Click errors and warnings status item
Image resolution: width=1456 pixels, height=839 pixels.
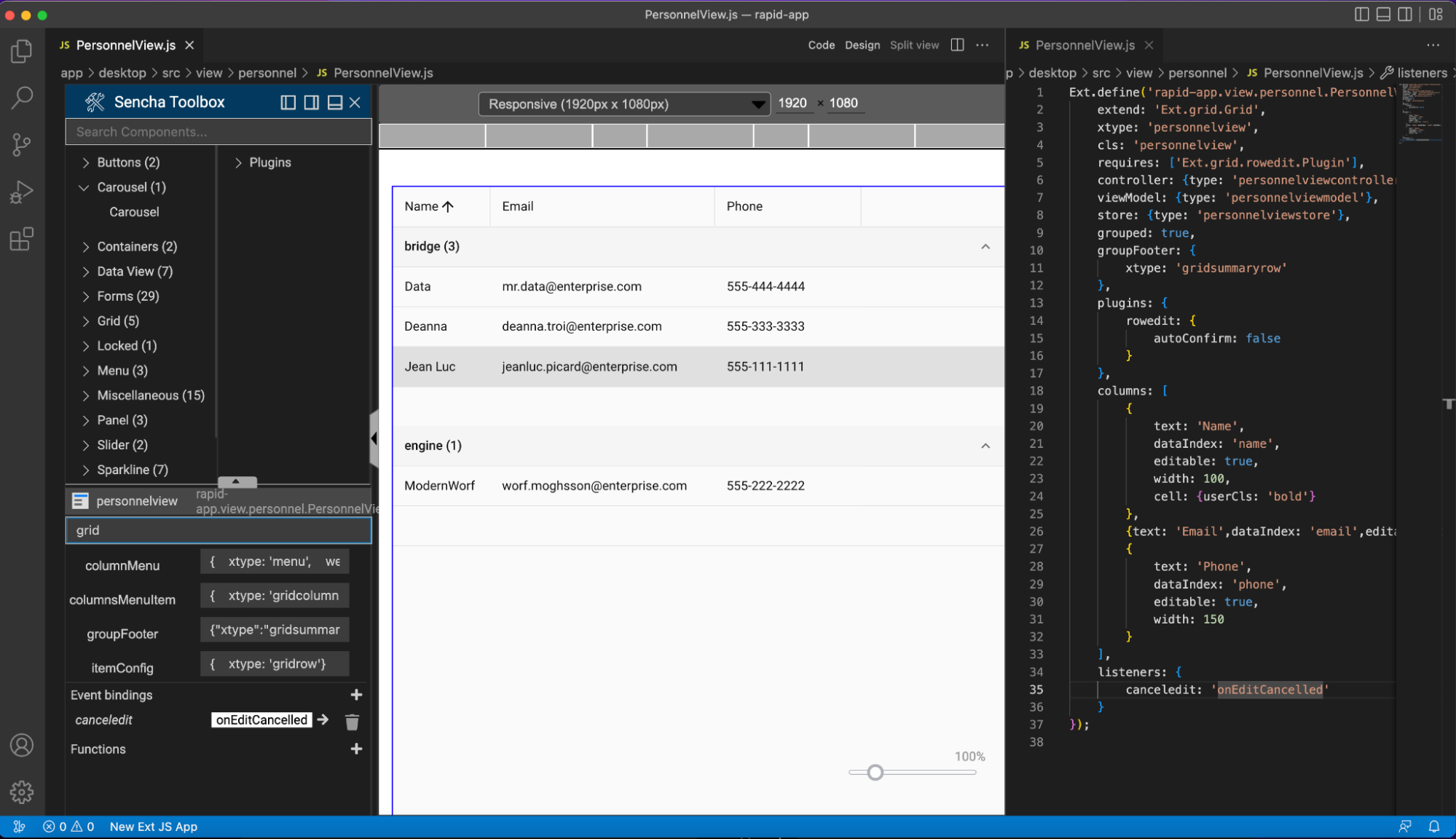[x=68, y=827]
